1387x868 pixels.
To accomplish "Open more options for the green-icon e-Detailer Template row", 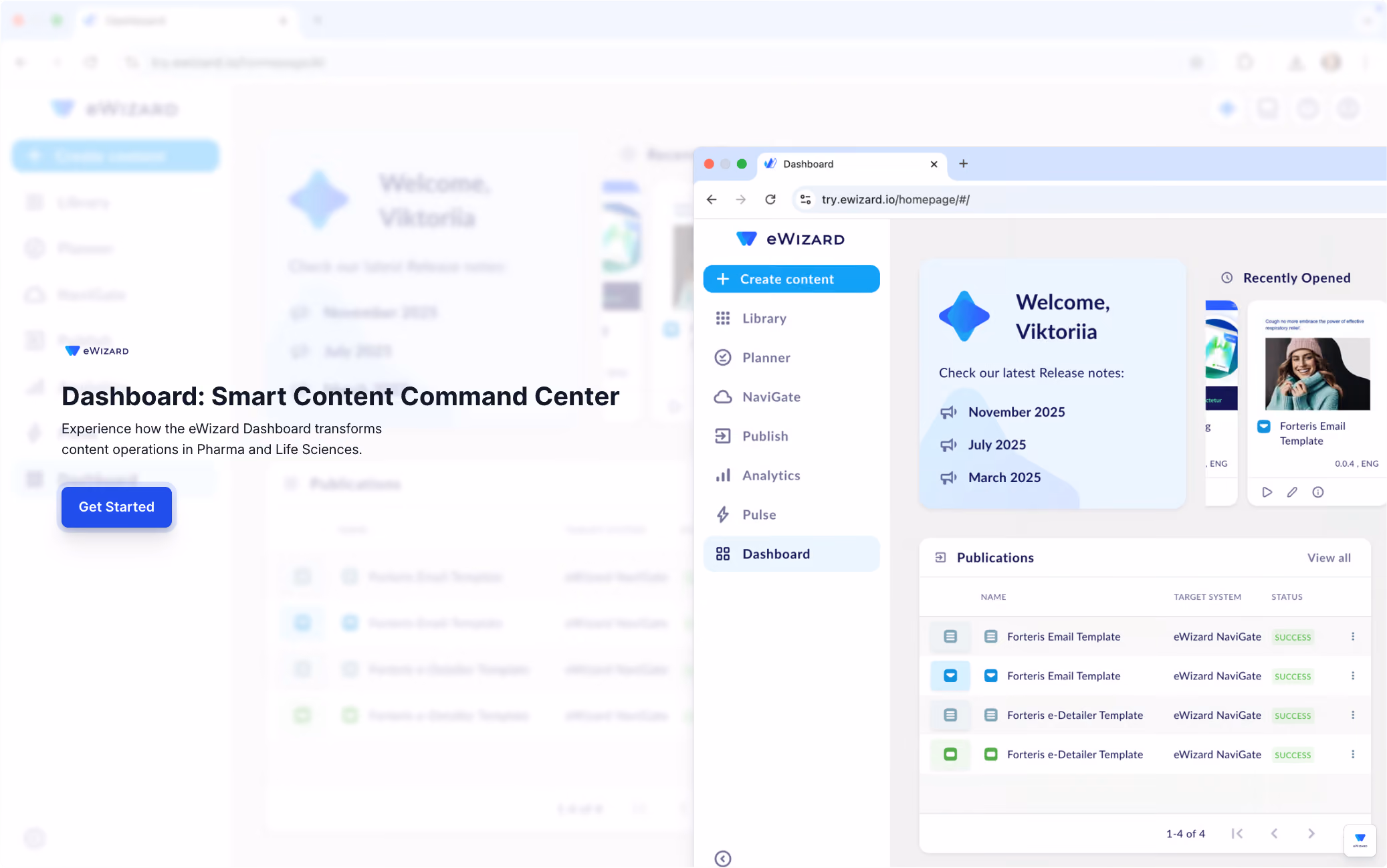I will [x=1353, y=754].
